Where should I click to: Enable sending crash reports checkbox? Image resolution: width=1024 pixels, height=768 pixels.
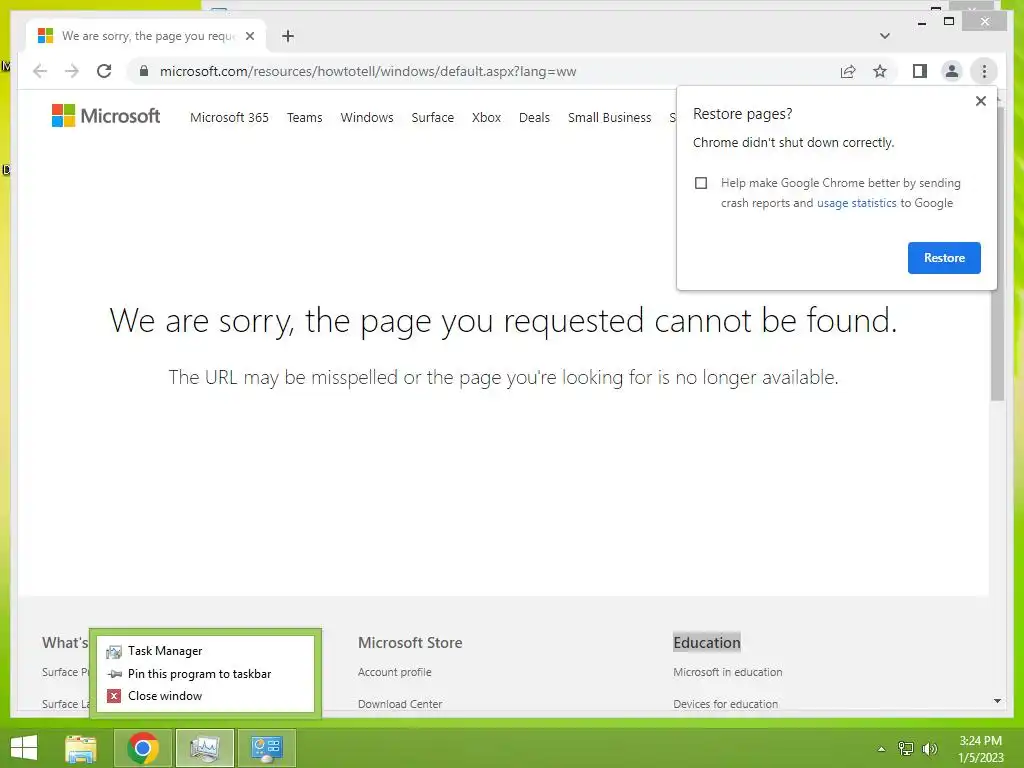701,183
